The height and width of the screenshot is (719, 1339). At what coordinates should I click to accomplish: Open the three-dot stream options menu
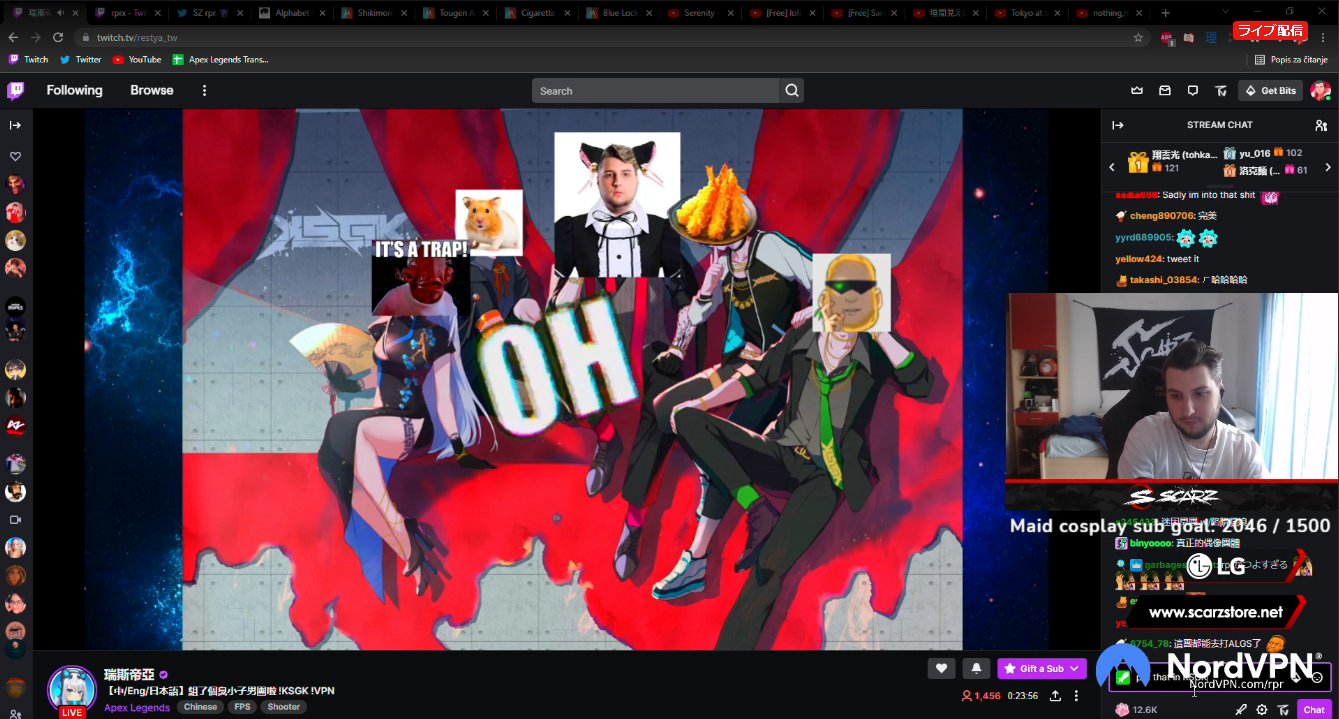[x=1077, y=696]
